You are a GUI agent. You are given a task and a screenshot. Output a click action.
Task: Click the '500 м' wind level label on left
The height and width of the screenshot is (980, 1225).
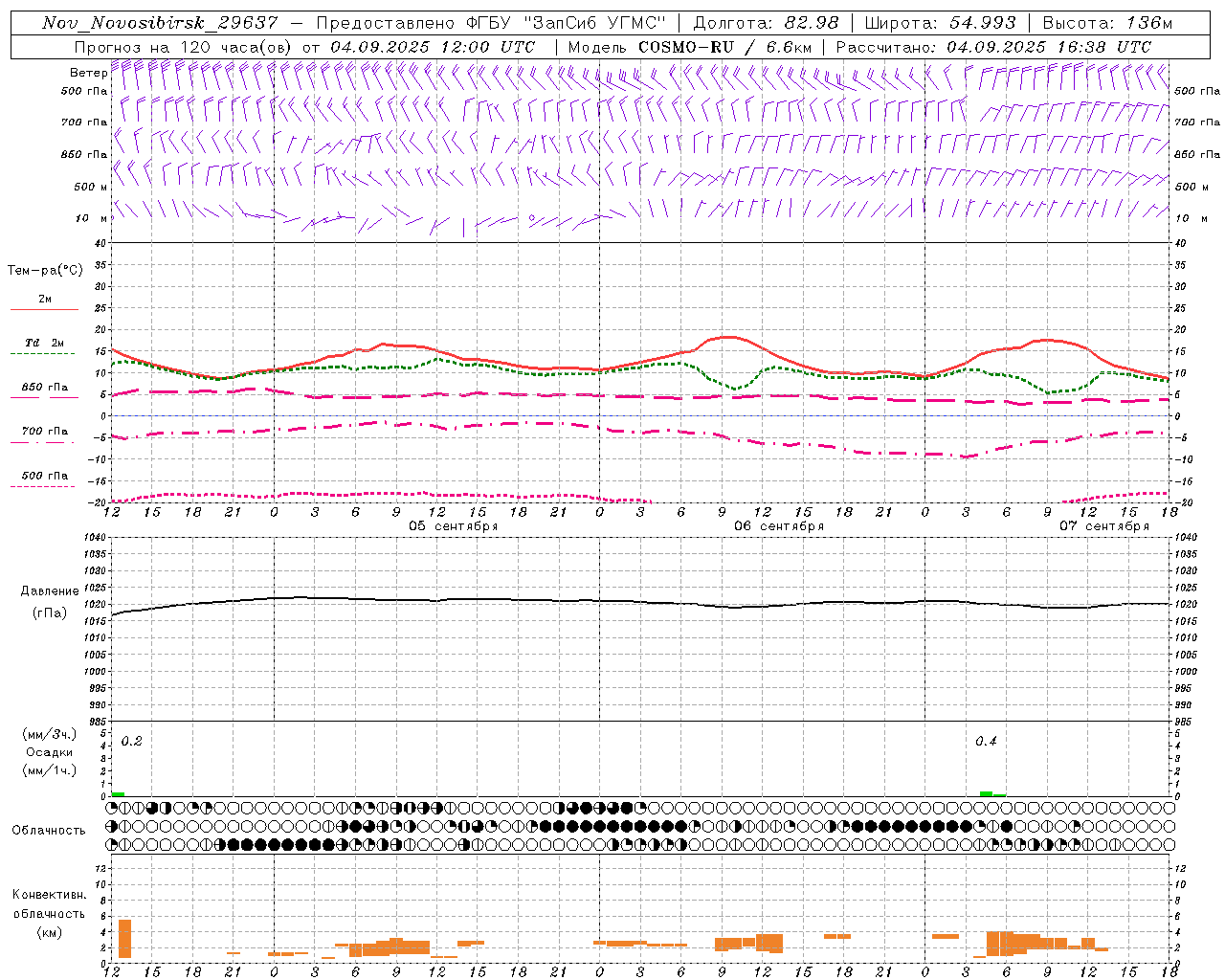[x=91, y=187]
